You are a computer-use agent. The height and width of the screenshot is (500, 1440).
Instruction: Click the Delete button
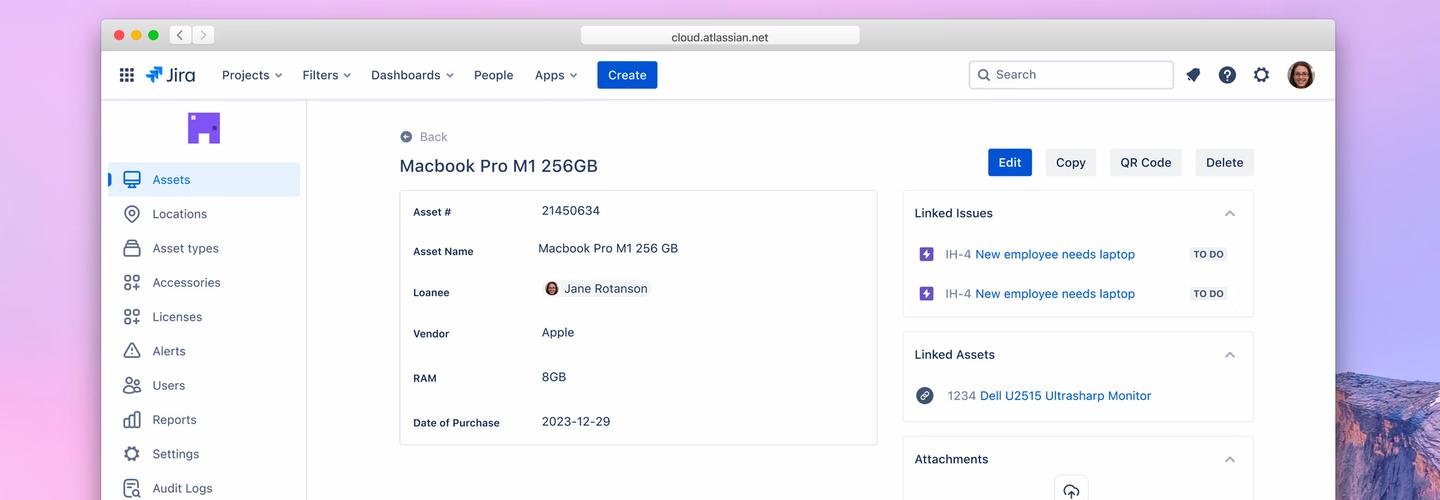(1225, 163)
